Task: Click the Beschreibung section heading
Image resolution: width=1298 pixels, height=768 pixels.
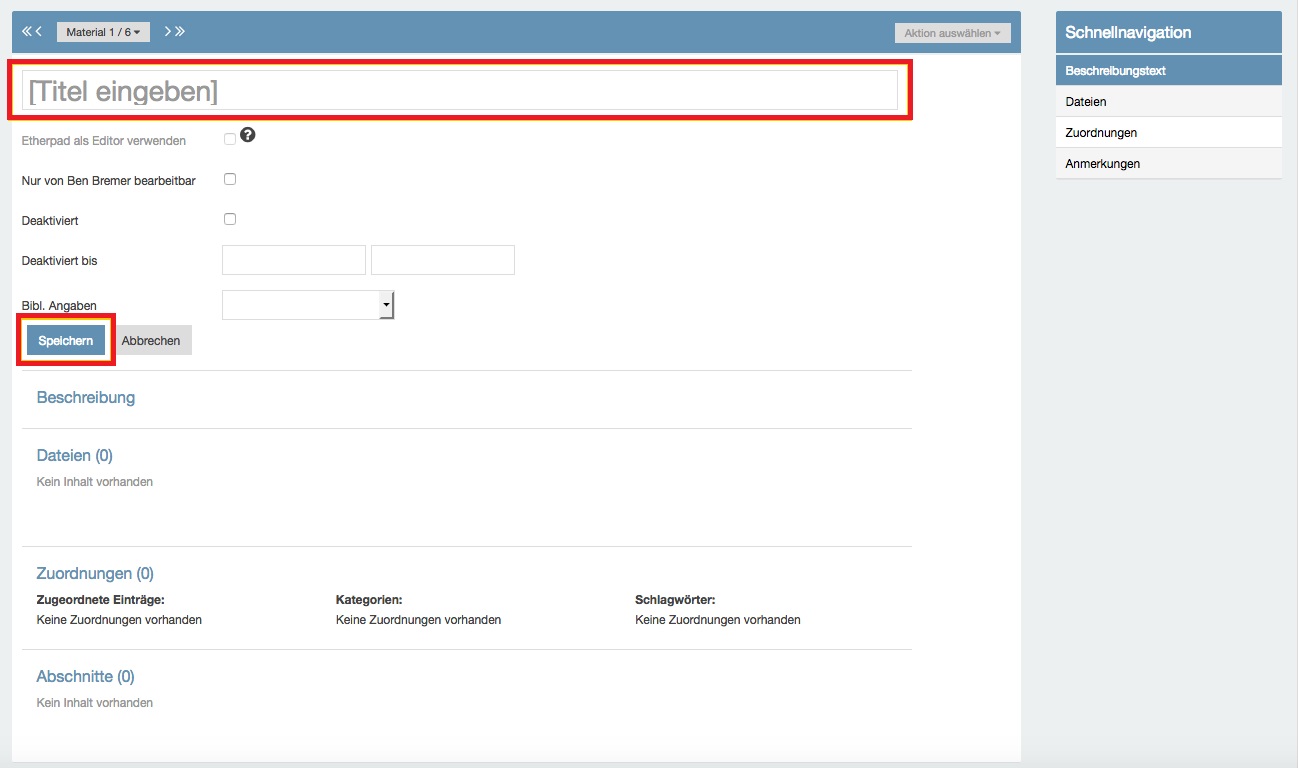Action: tap(86, 398)
